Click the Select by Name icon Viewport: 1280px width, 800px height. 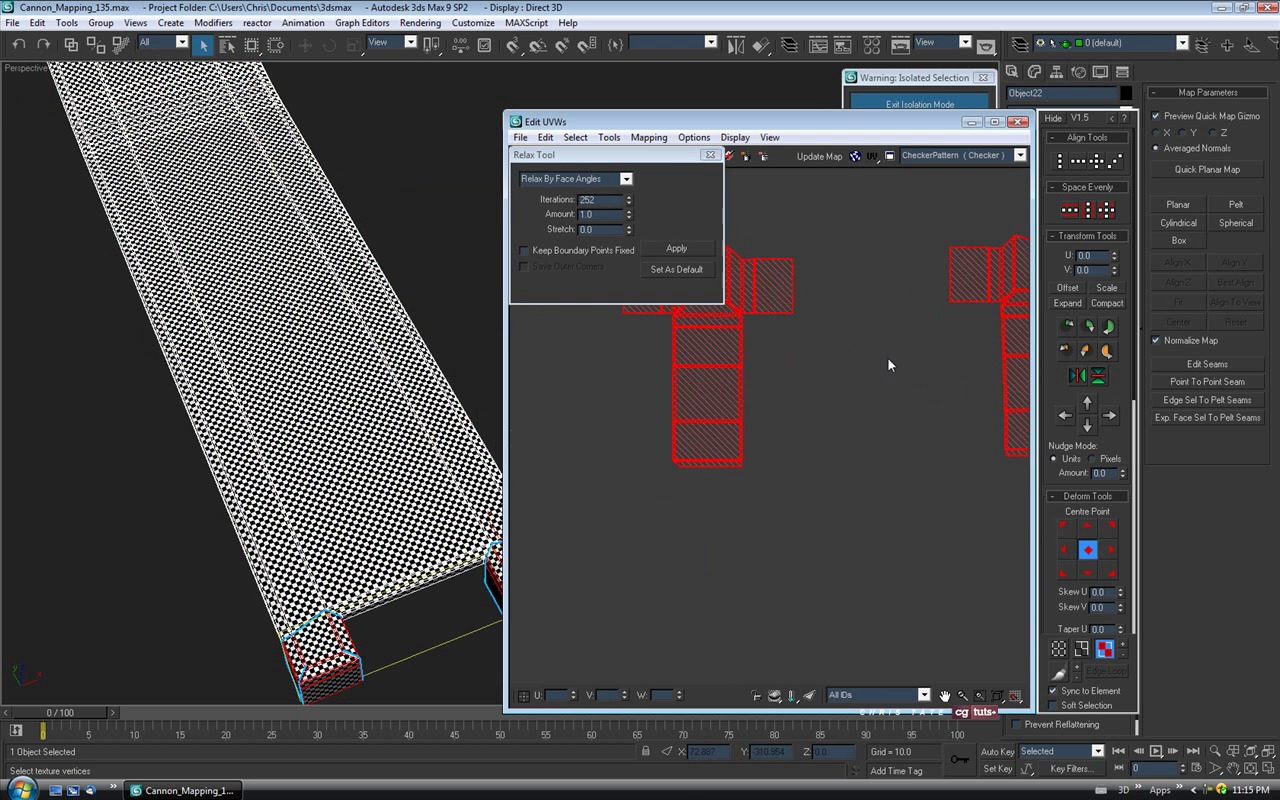tap(228, 44)
